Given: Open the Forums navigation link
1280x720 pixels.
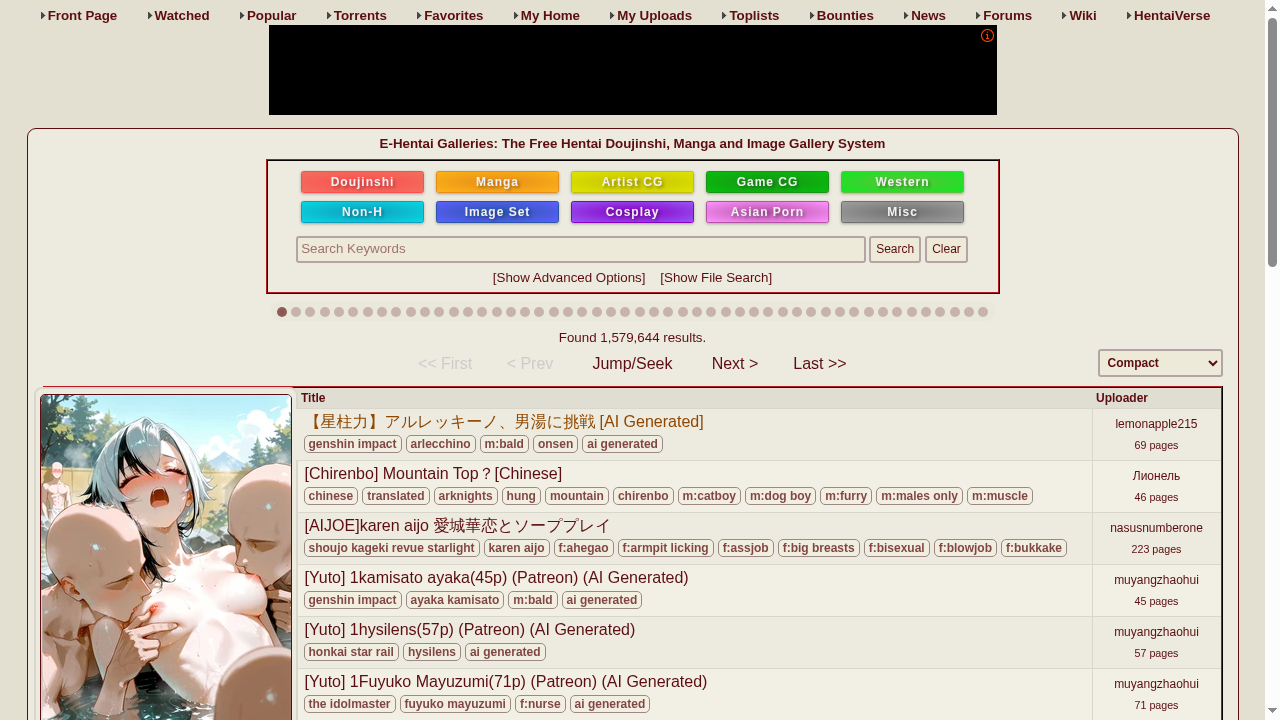Looking at the screenshot, I should tap(1007, 16).
